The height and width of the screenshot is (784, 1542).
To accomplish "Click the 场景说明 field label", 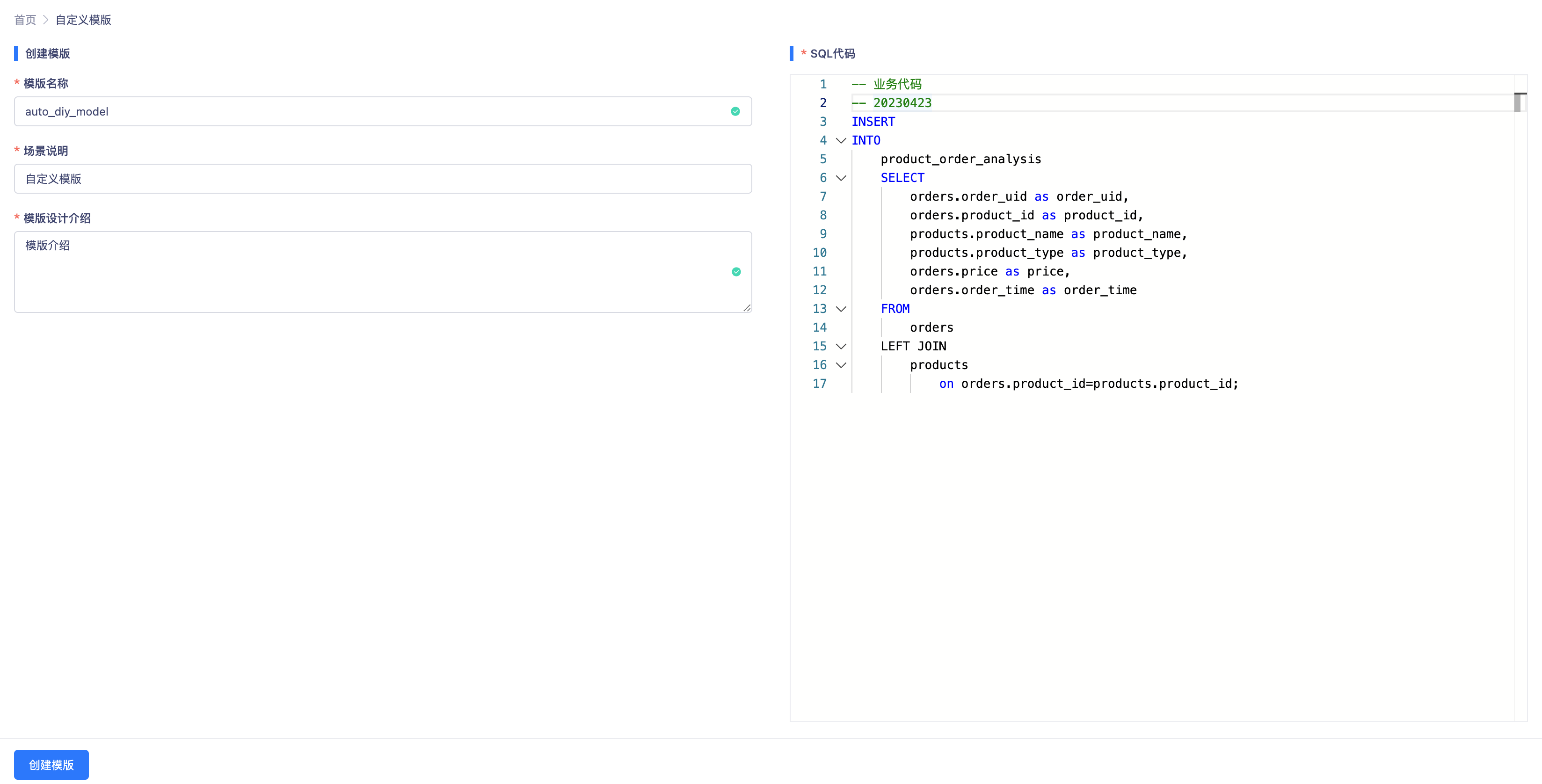I will (x=46, y=151).
